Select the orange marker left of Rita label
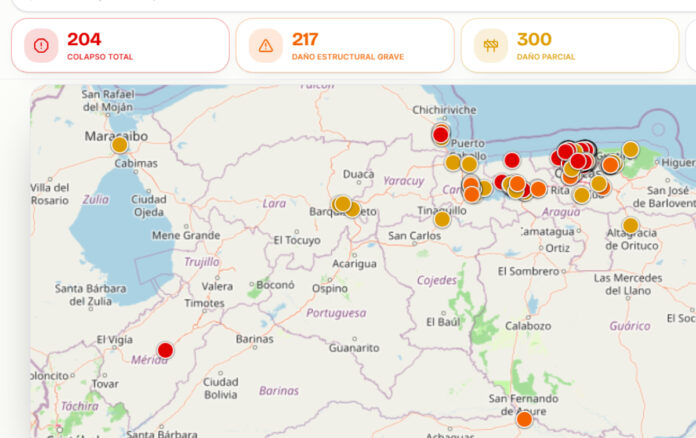Image resolution: width=696 pixels, height=438 pixels. (x=538, y=189)
